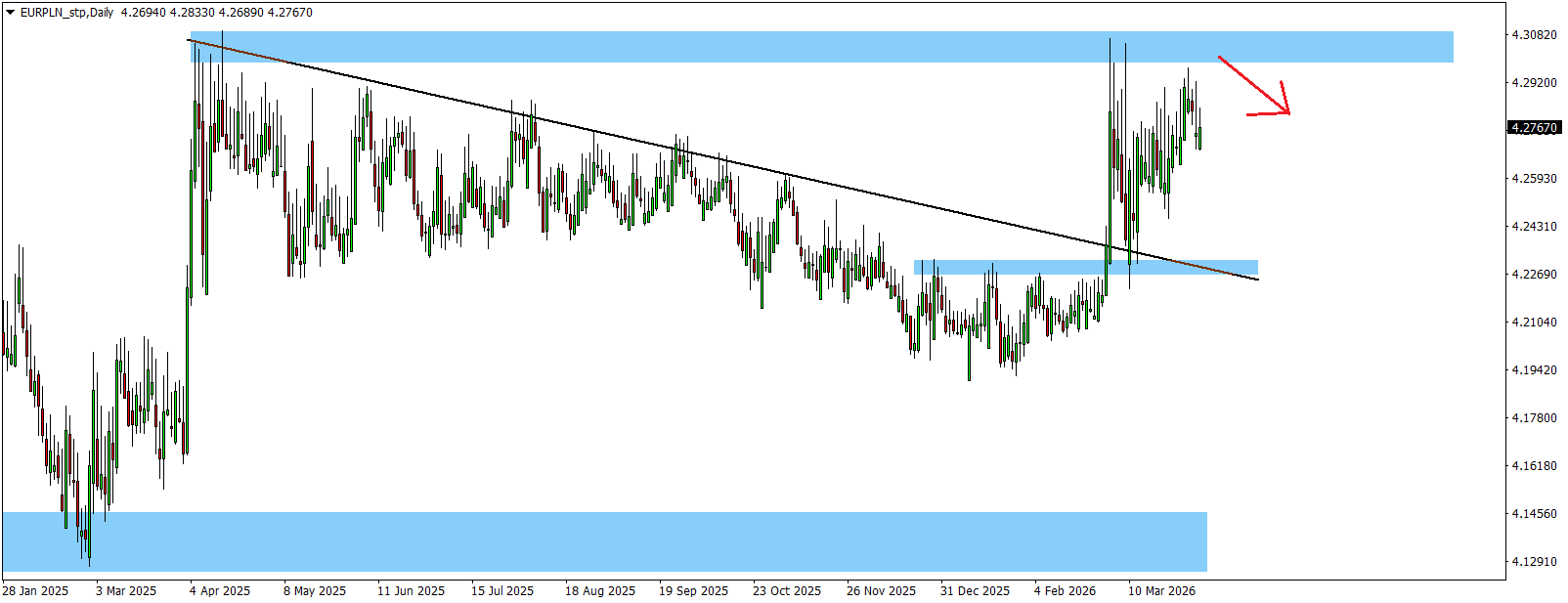Click the 3 Mar 2025 date label
The width and height of the screenshot is (1568, 603).
126,591
